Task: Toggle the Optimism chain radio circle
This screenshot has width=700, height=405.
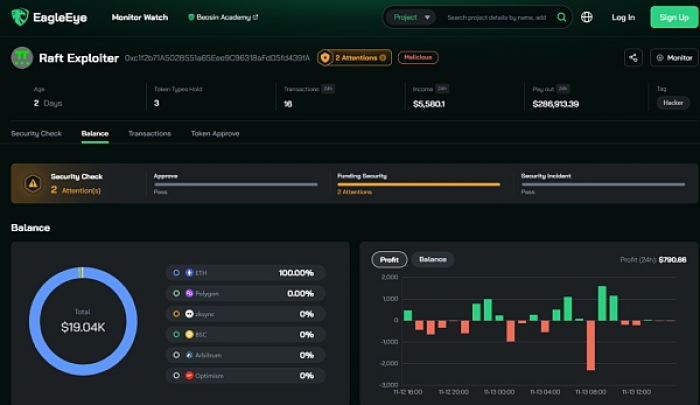Action: (x=176, y=376)
